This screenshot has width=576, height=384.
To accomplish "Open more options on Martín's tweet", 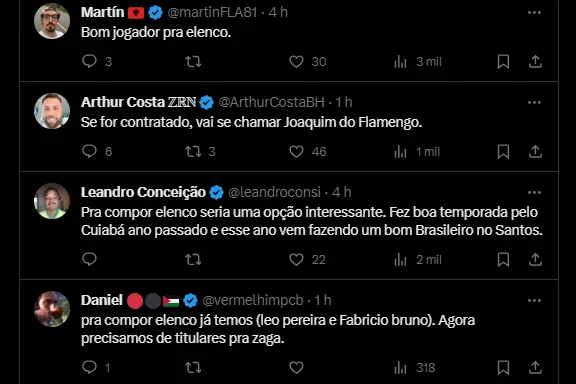I will click(534, 12).
